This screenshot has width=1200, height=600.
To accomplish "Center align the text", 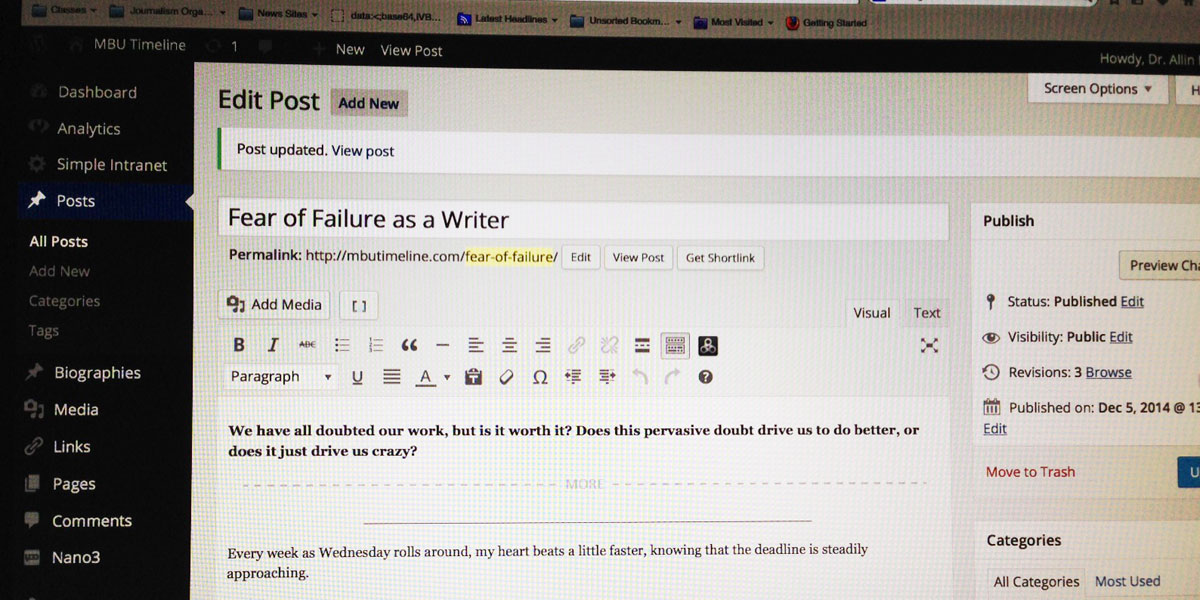I will pos(510,345).
